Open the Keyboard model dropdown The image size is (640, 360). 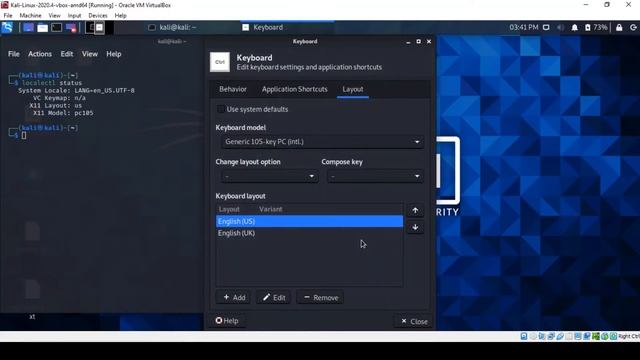pyautogui.click(x=322, y=142)
